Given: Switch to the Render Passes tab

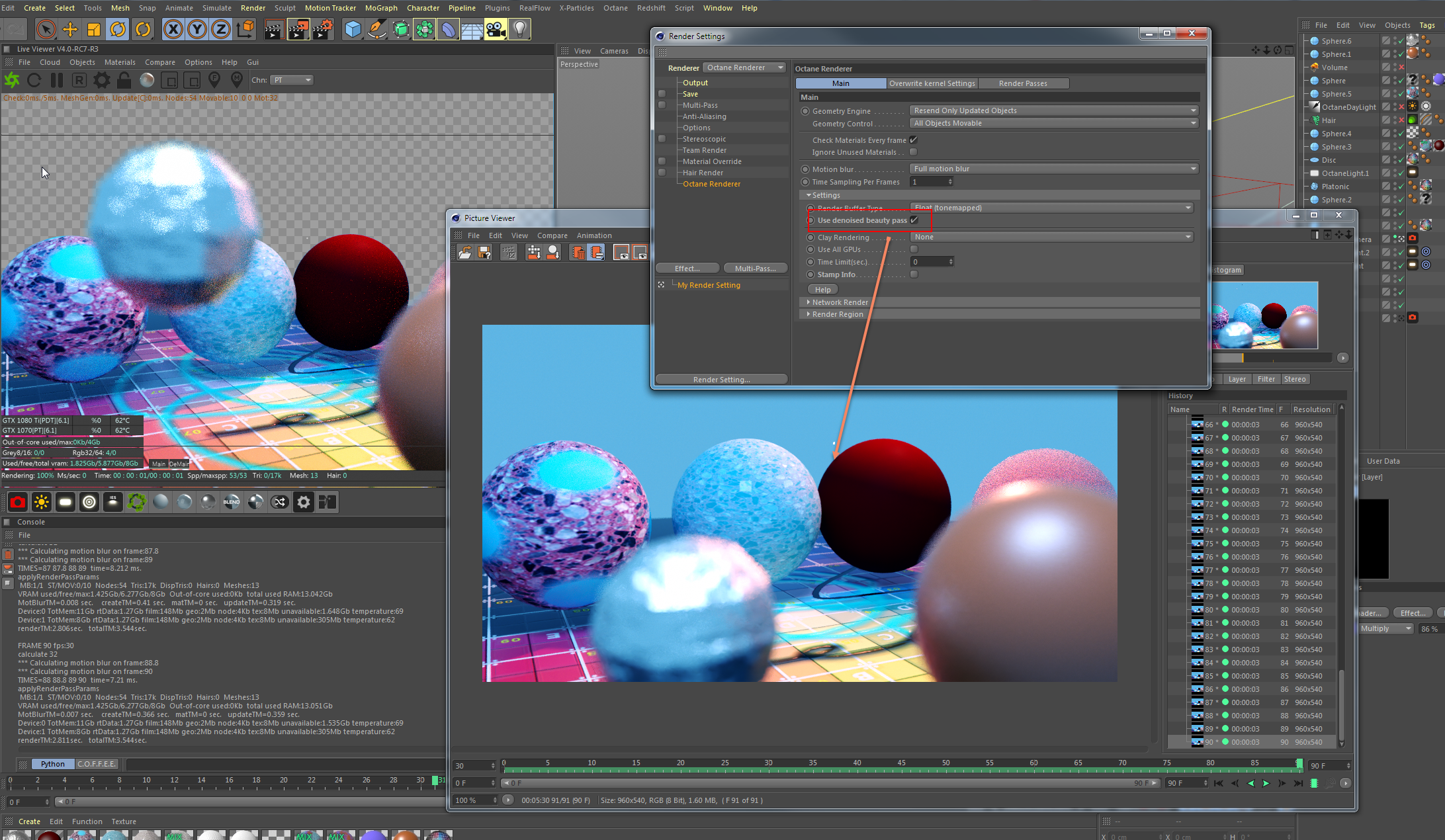Looking at the screenshot, I should pos(1022,83).
